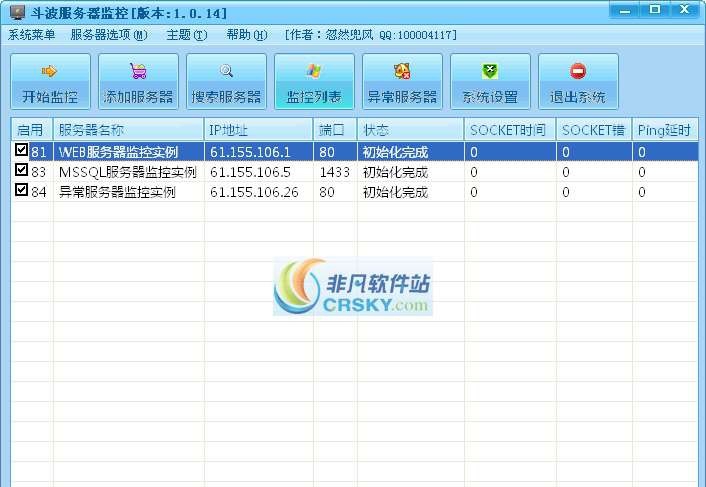The width and height of the screenshot is (706, 487).
Task: Click 初始化完成 status of server 83
Action: click(x=395, y=172)
